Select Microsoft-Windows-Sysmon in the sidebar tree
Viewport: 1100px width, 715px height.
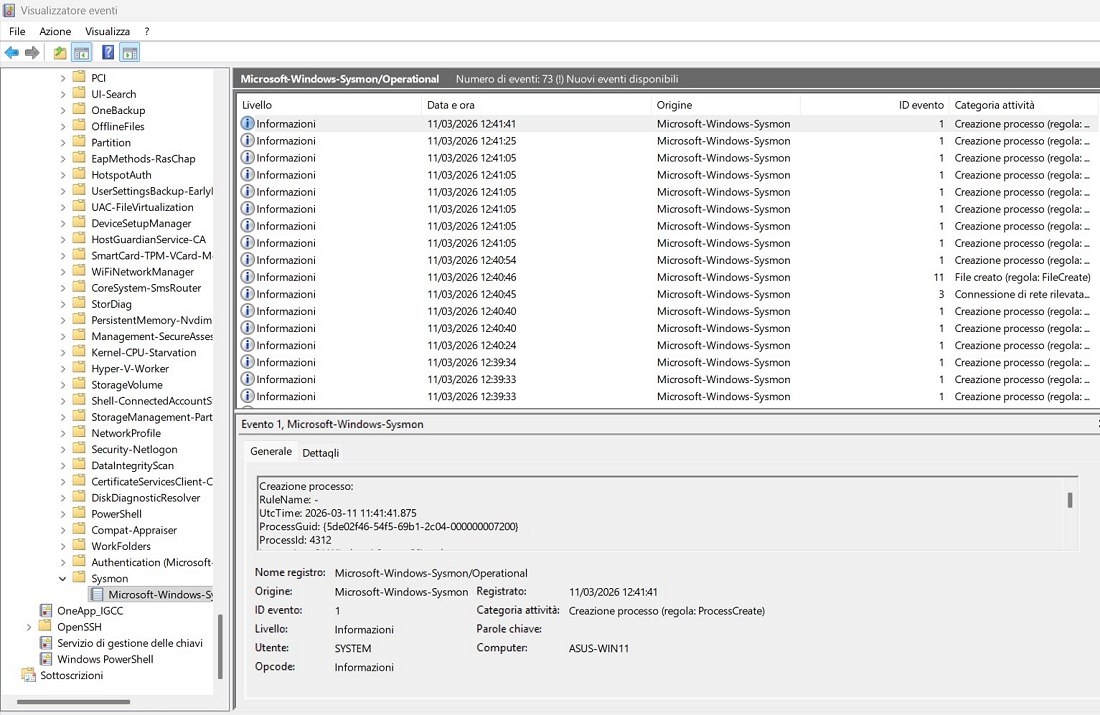(x=152, y=594)
